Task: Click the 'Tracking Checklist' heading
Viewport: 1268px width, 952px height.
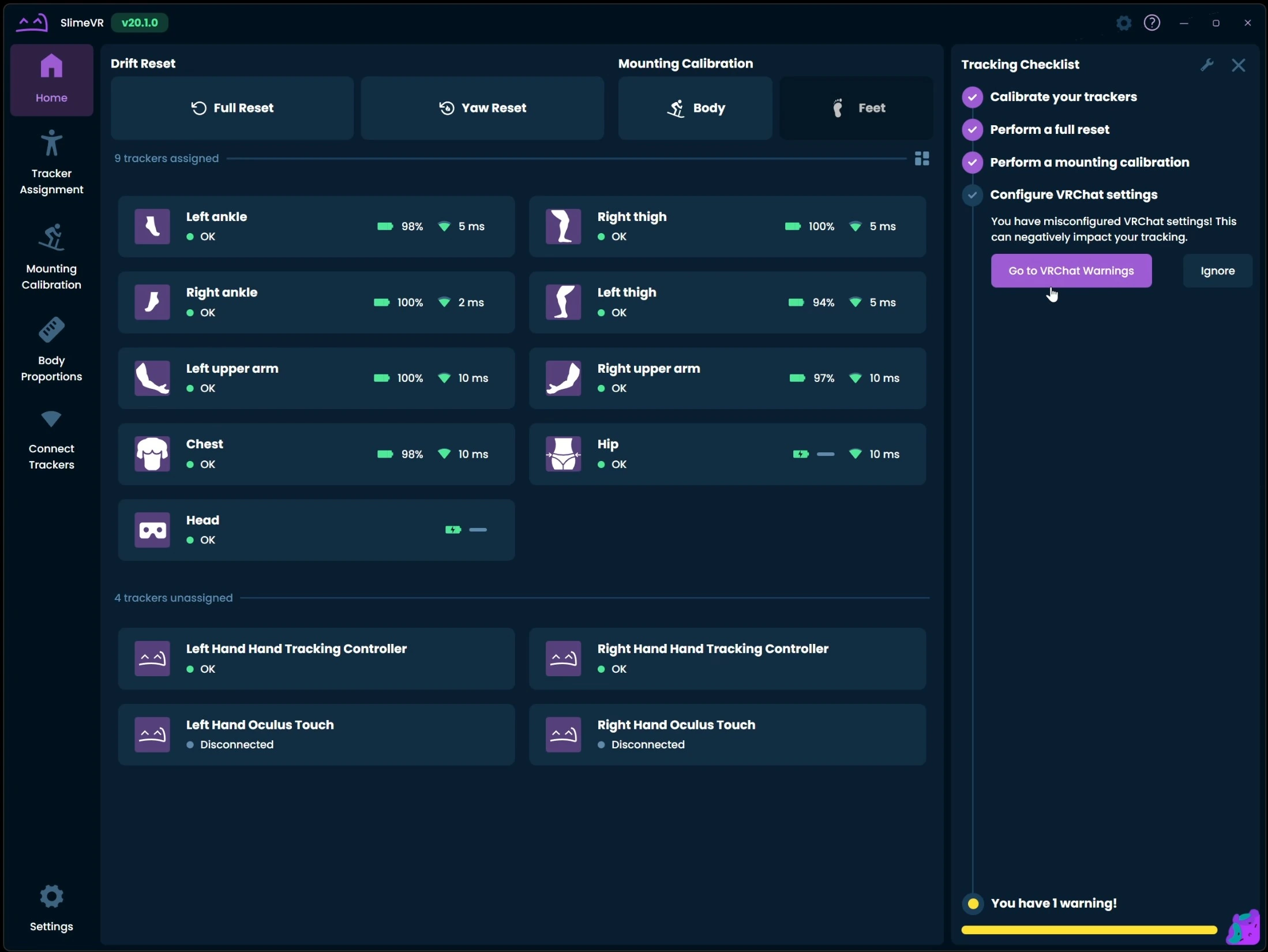Action: pos(1020,65)
